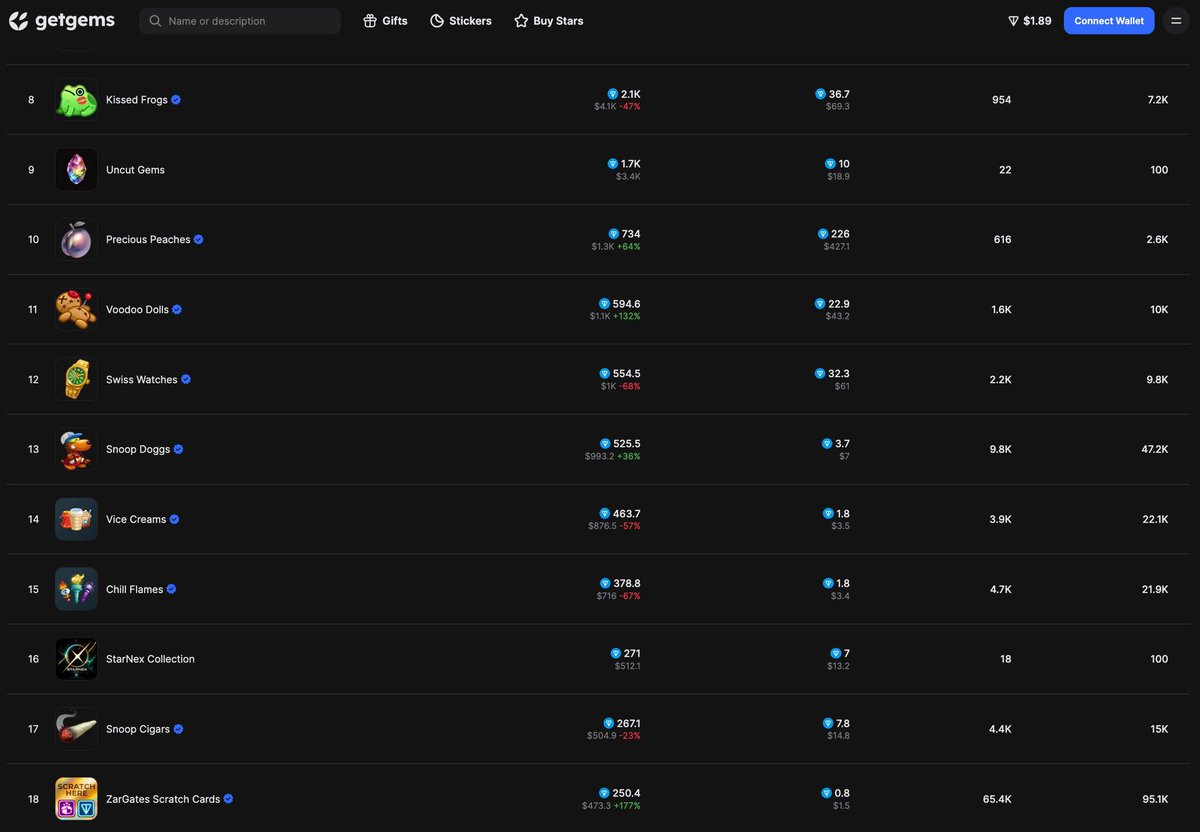Click the Kissed Frogs collection thumbnail
Image resolution: width=1200 pixels, height=832 pixels.
tap(76, 100)
